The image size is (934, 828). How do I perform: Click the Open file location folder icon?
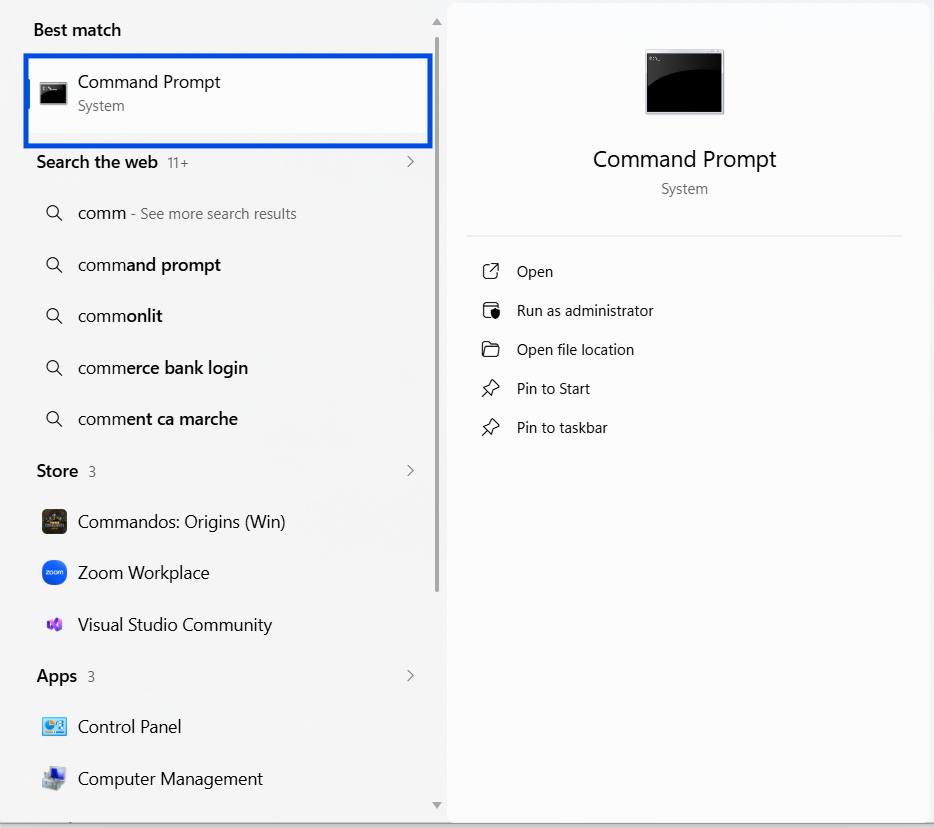coord(490,350)
